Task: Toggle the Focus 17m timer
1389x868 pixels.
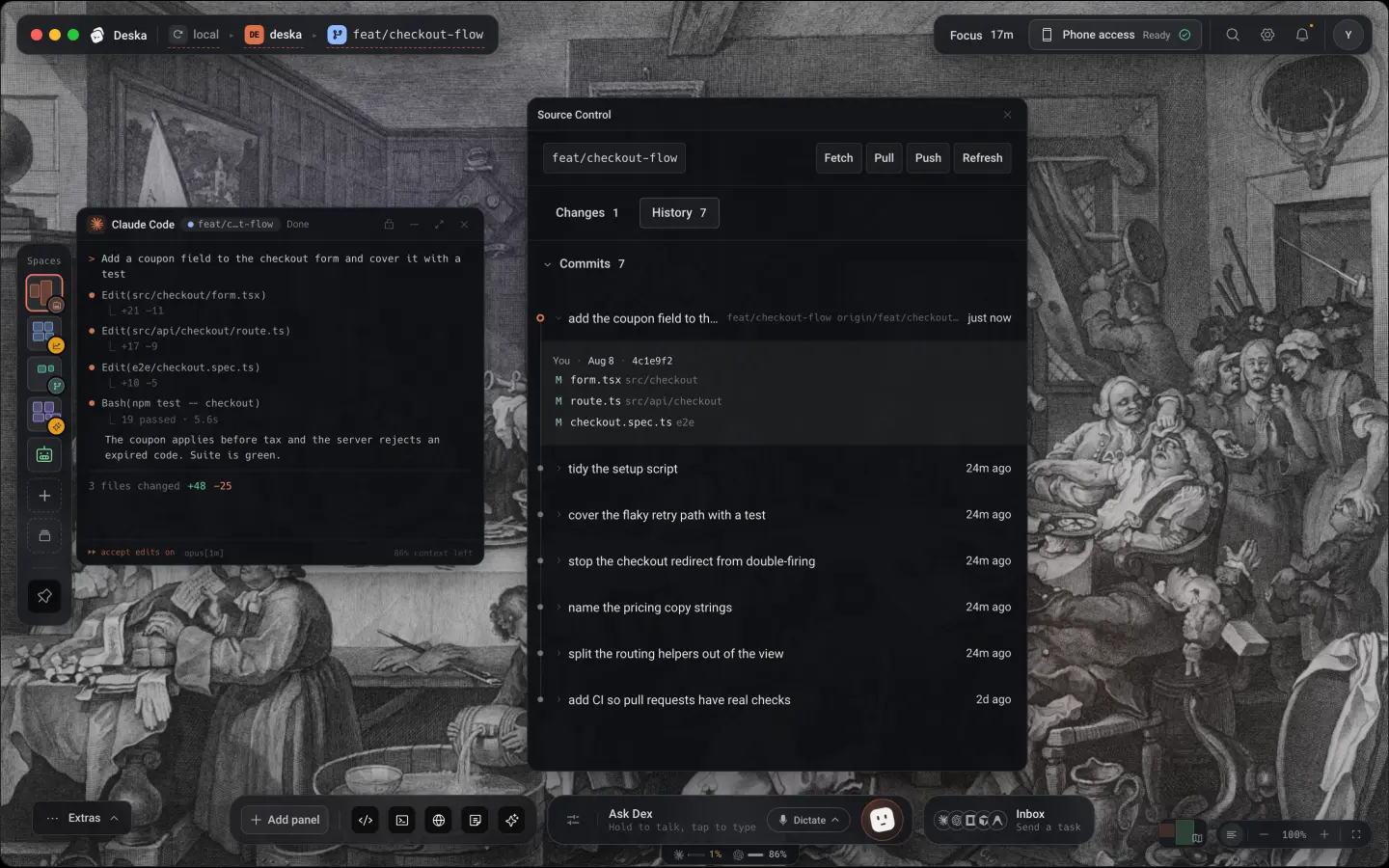Action: [x=981, y=35]
